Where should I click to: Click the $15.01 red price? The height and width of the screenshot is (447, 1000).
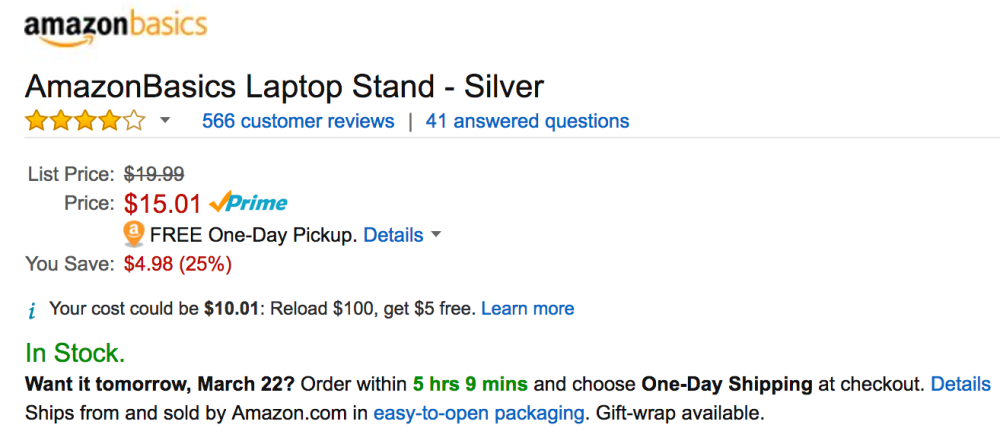(x=164, y=204)
